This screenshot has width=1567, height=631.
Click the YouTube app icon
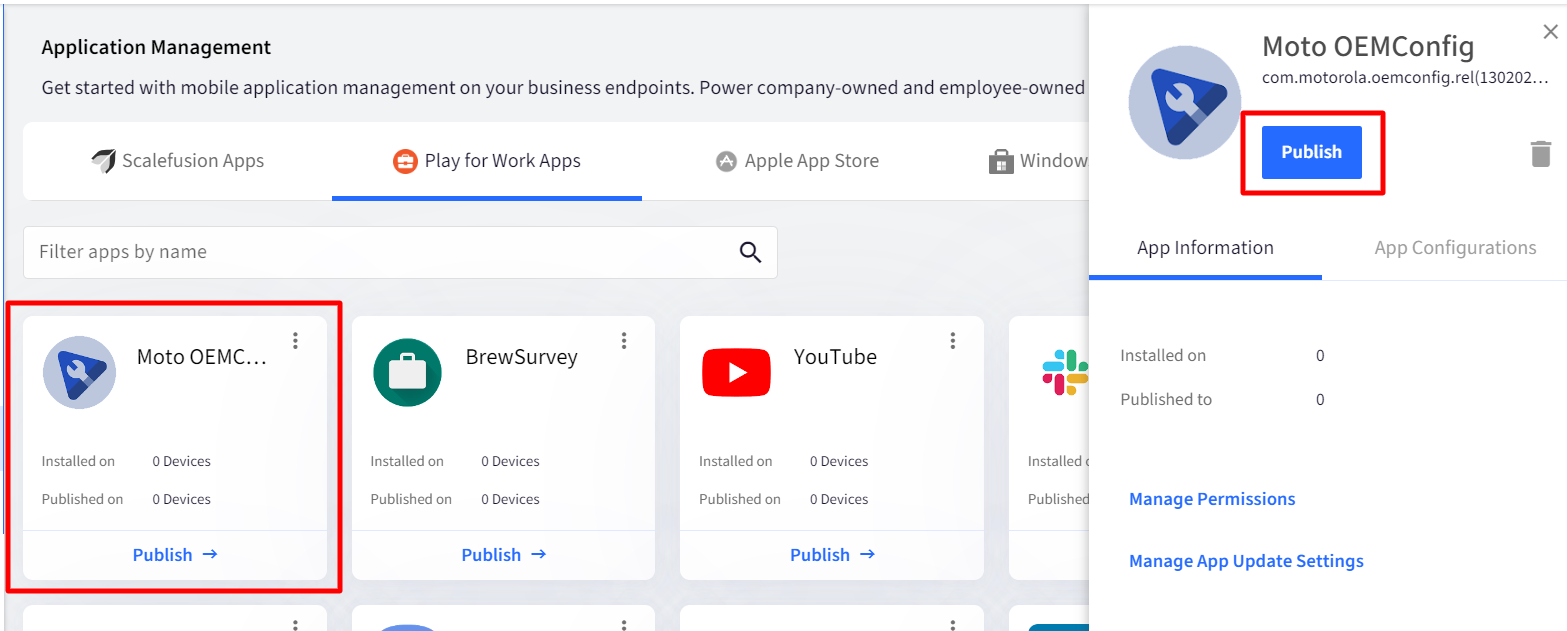coord(736,372)
